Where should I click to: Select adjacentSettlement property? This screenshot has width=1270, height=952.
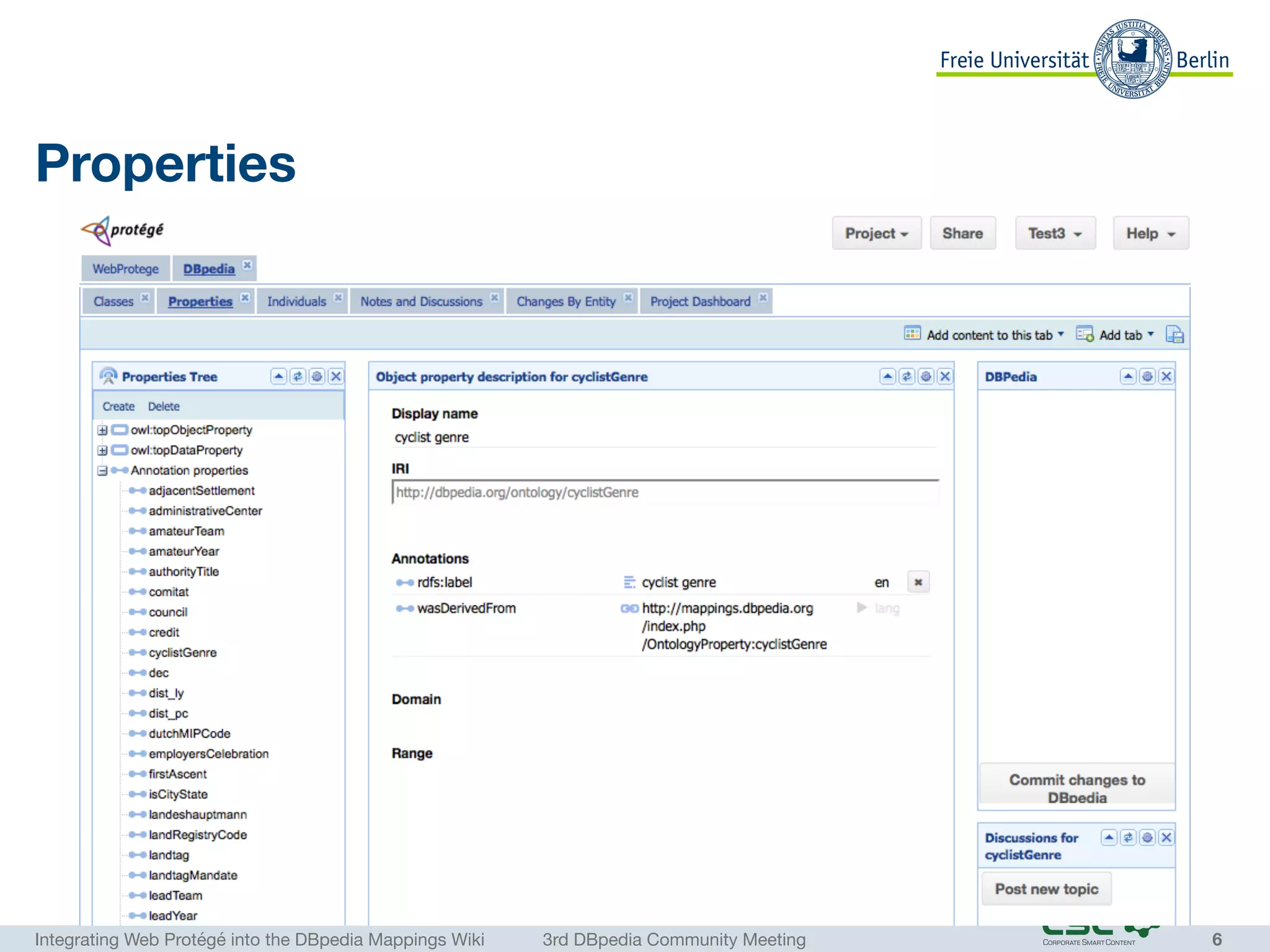[202, 491]
